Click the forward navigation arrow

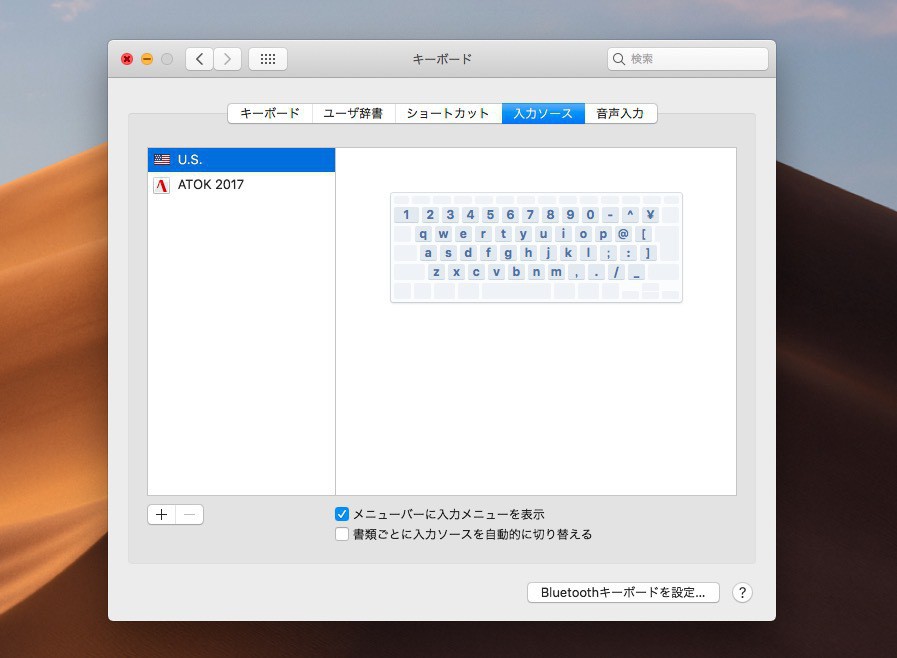tap(227, 59)
